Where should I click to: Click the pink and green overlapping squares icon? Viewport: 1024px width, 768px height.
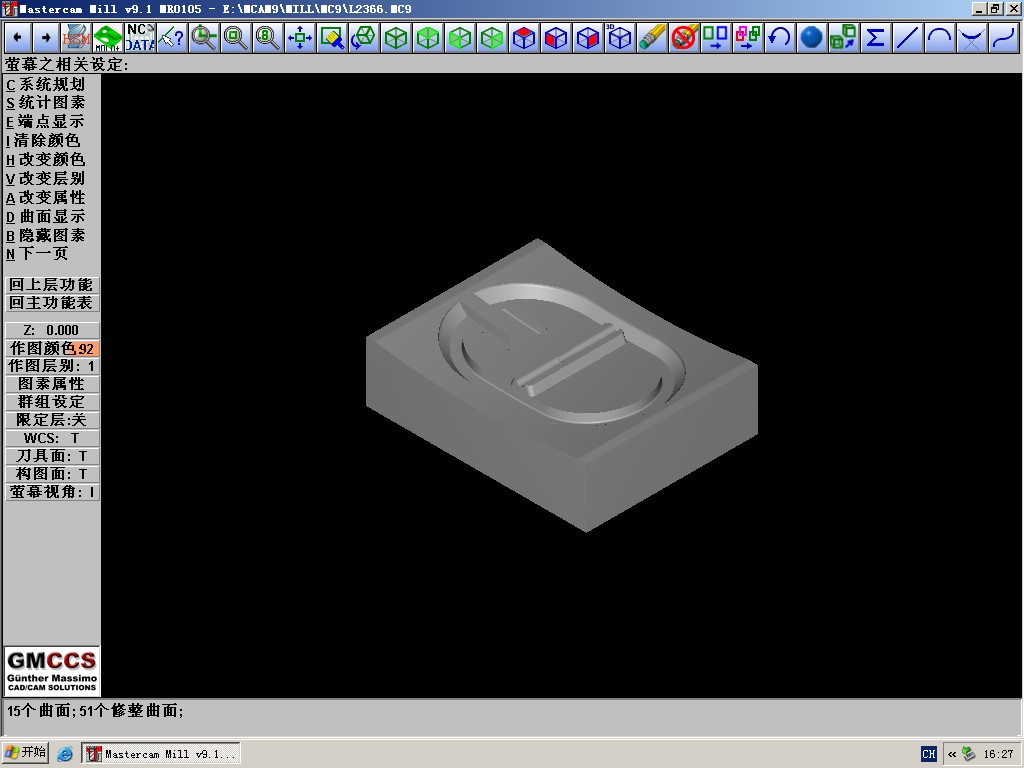click(748, 38)
